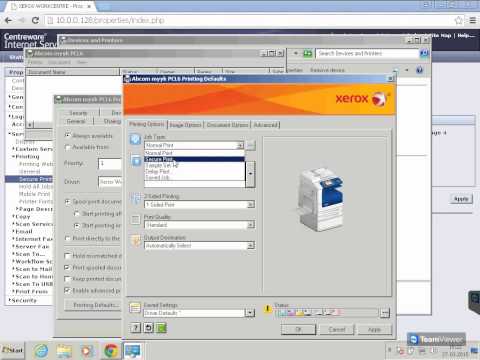Open Internet Explorer from the taskbar

click(41, 351)
